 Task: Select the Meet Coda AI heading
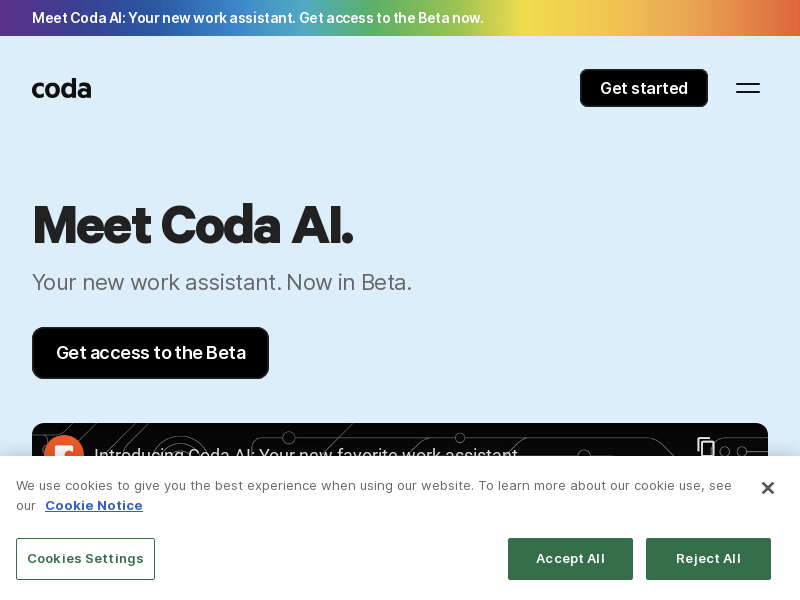click(192, 225)
